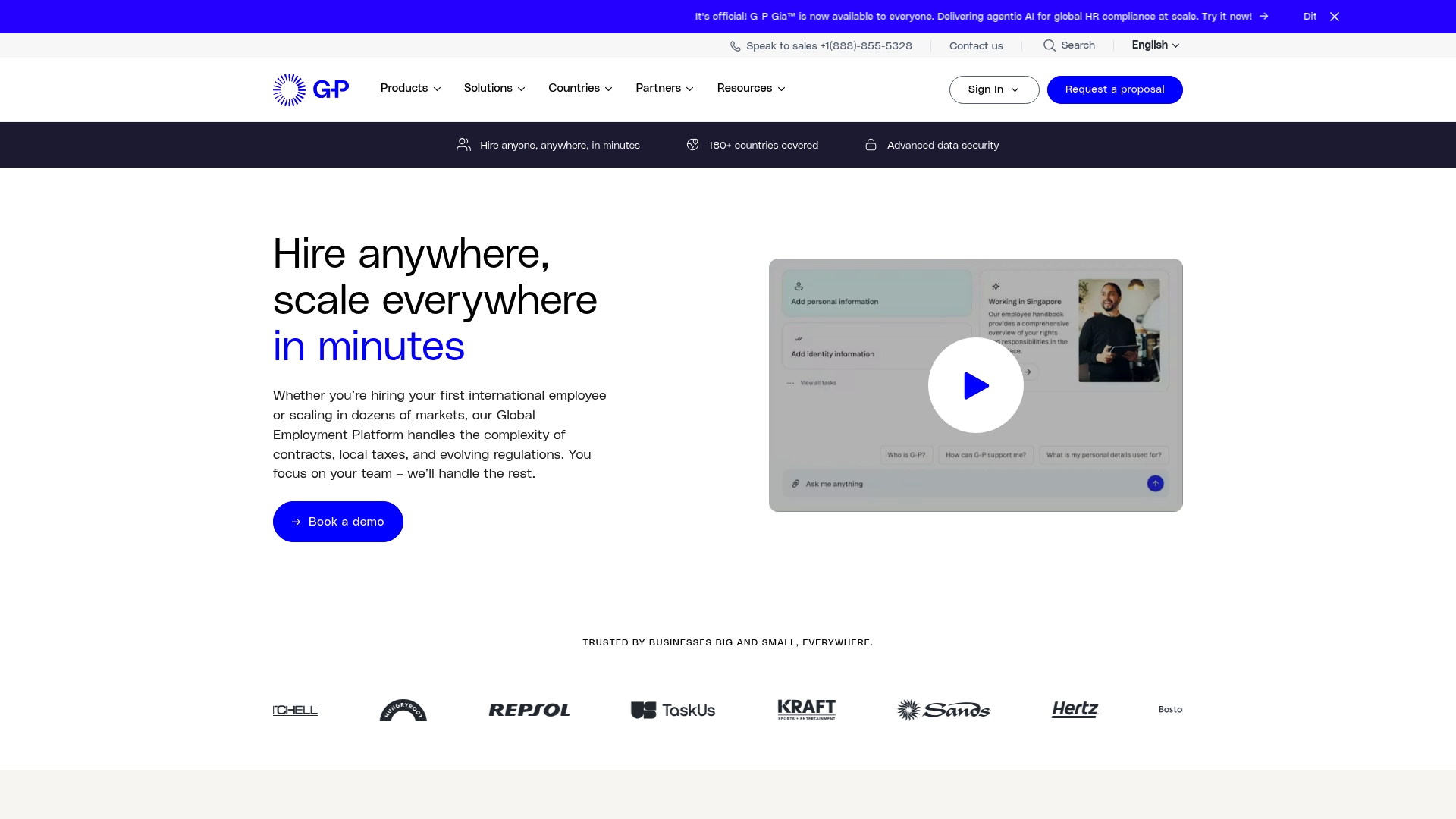Click the Kraft Sports + Entertainment logo

click(807, 710)
